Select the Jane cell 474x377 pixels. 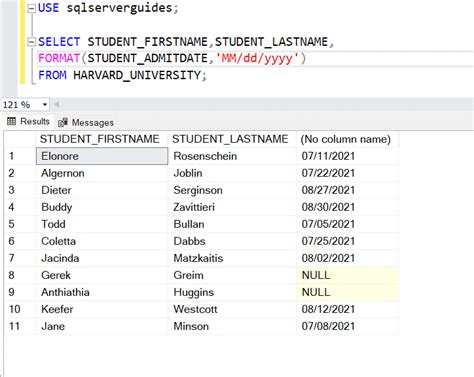[102, 326]
